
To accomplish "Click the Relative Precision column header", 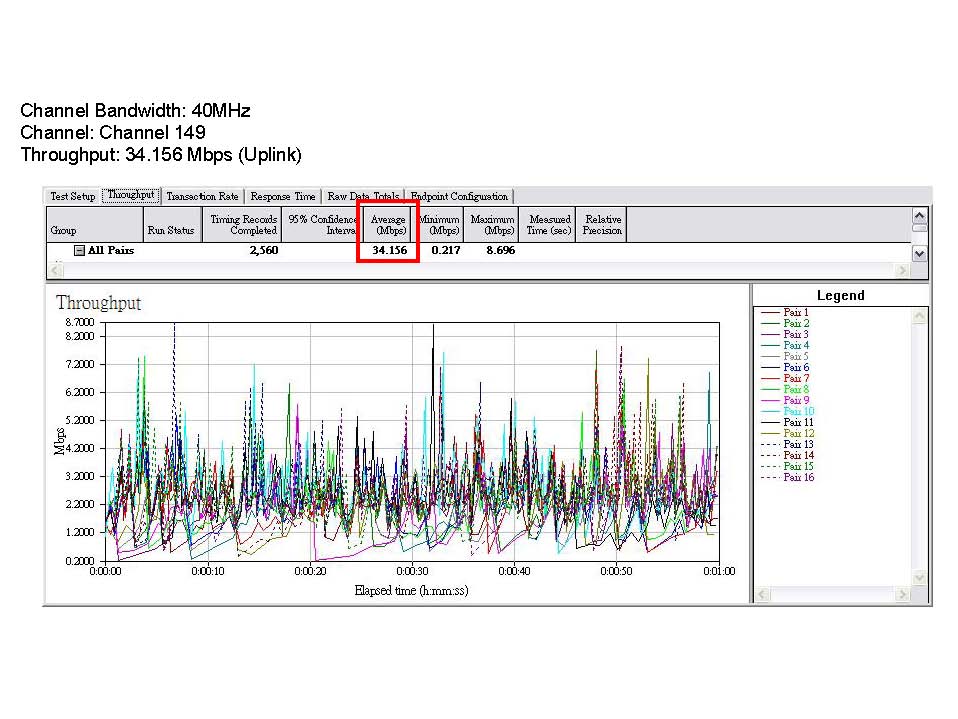I will click(602, 225).
